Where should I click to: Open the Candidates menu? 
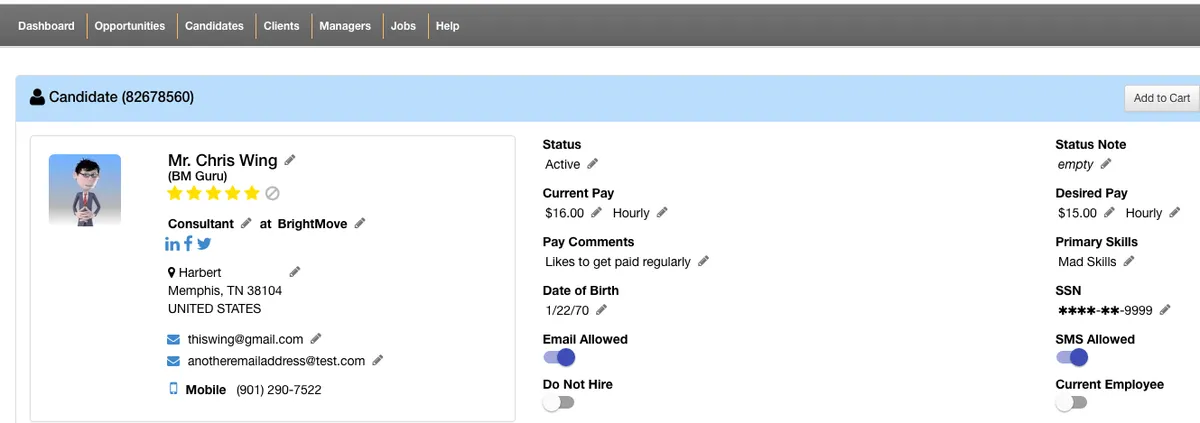coord(214,26)
